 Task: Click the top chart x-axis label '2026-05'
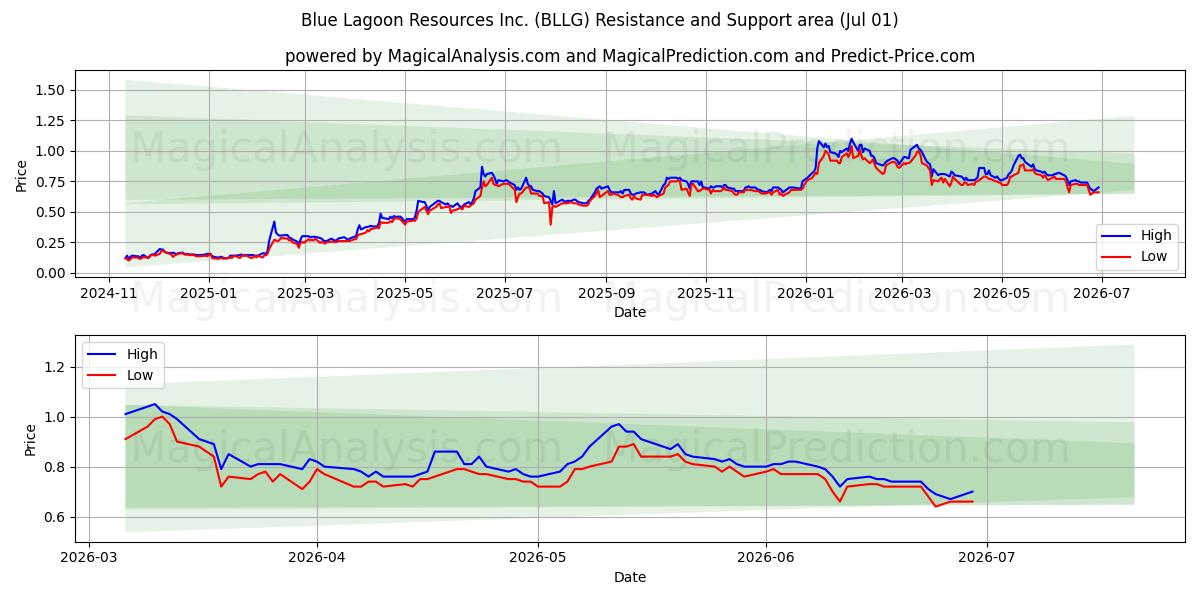tap(1002, 293)
